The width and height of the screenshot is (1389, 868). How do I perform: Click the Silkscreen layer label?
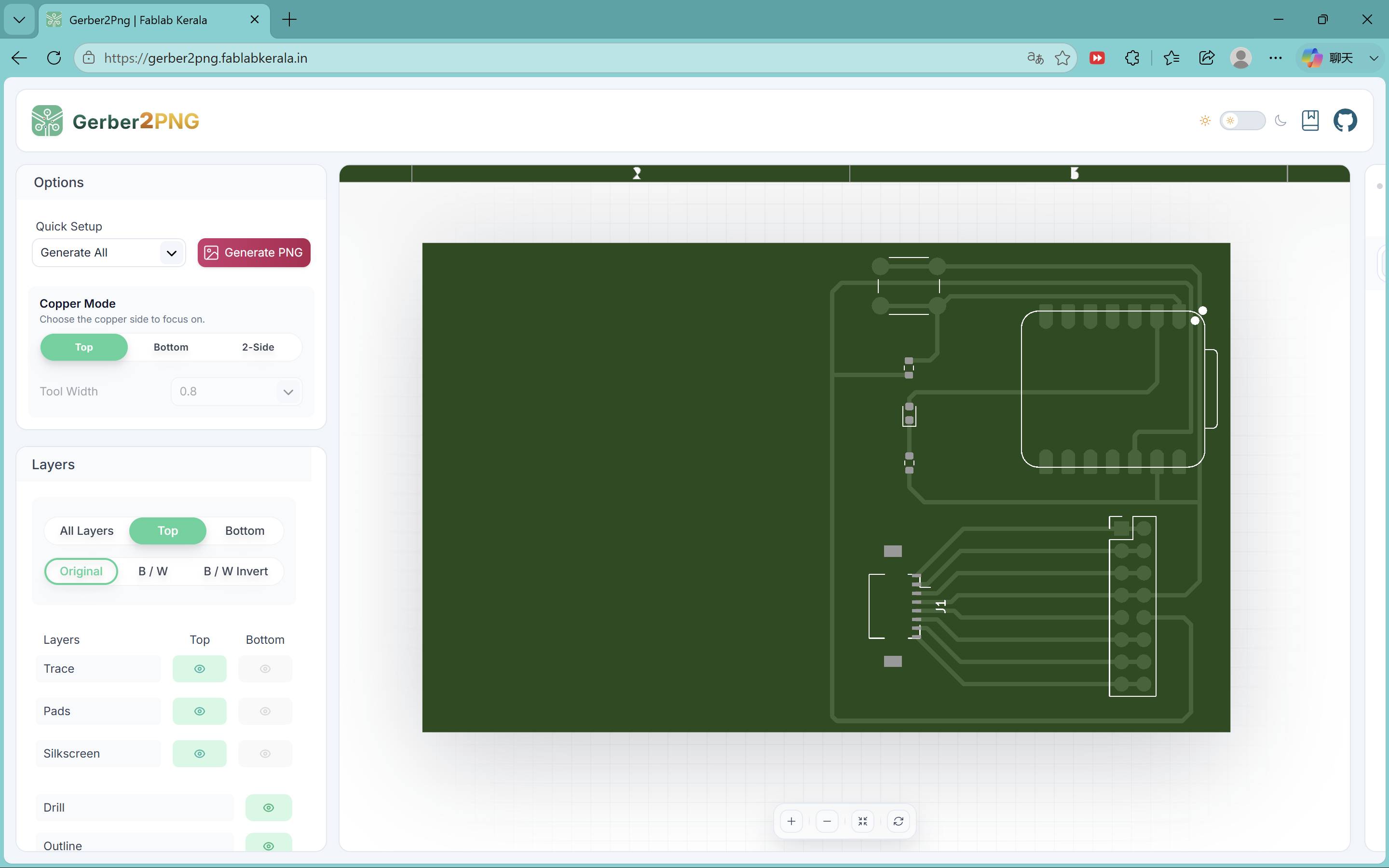click(72, 754)
